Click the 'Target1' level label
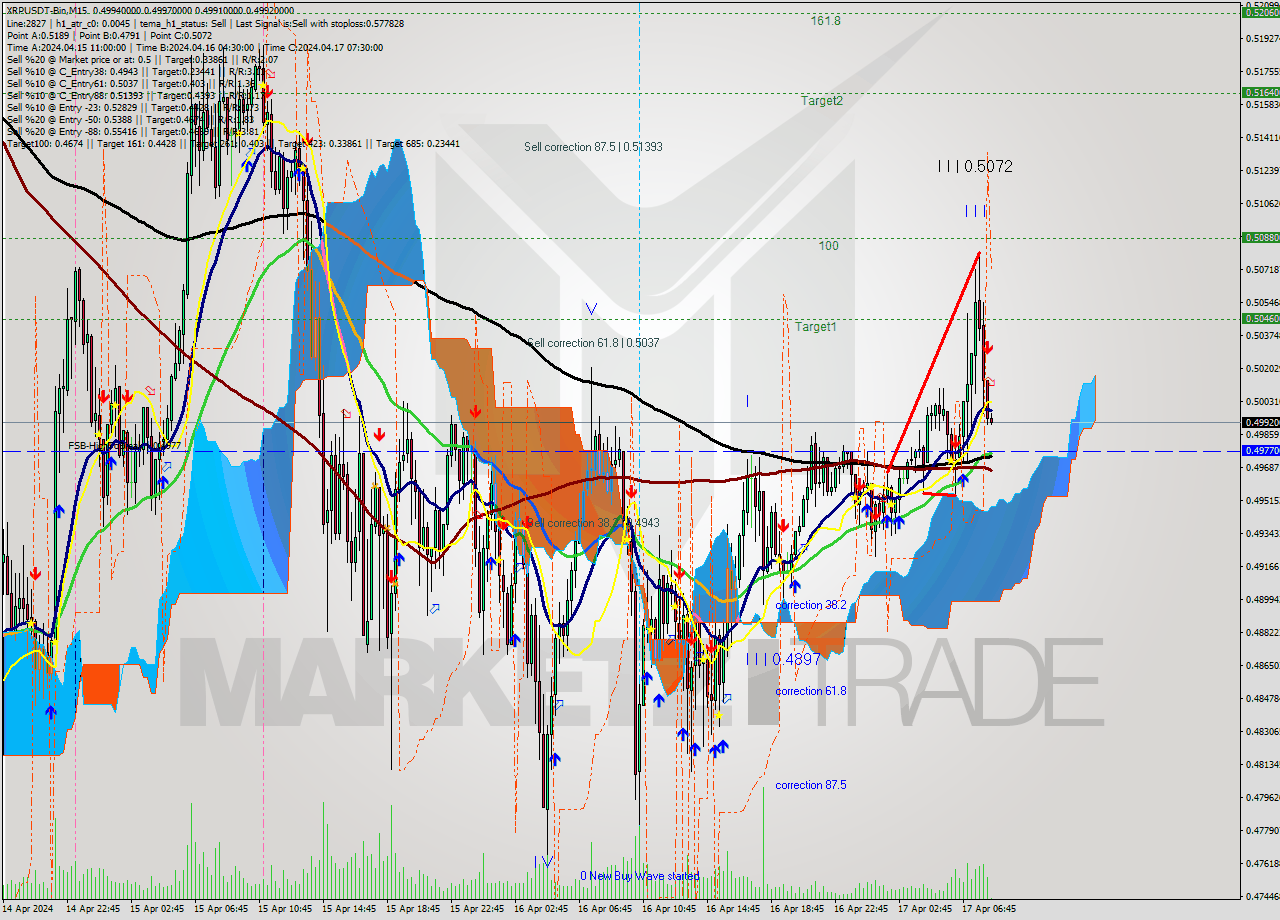 (816, 327)
